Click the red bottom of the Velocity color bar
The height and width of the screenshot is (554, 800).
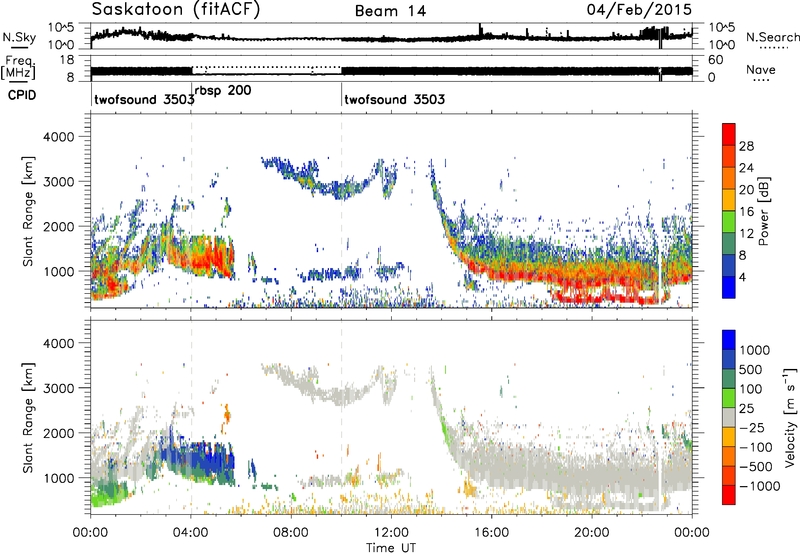[x=729, y=495]
